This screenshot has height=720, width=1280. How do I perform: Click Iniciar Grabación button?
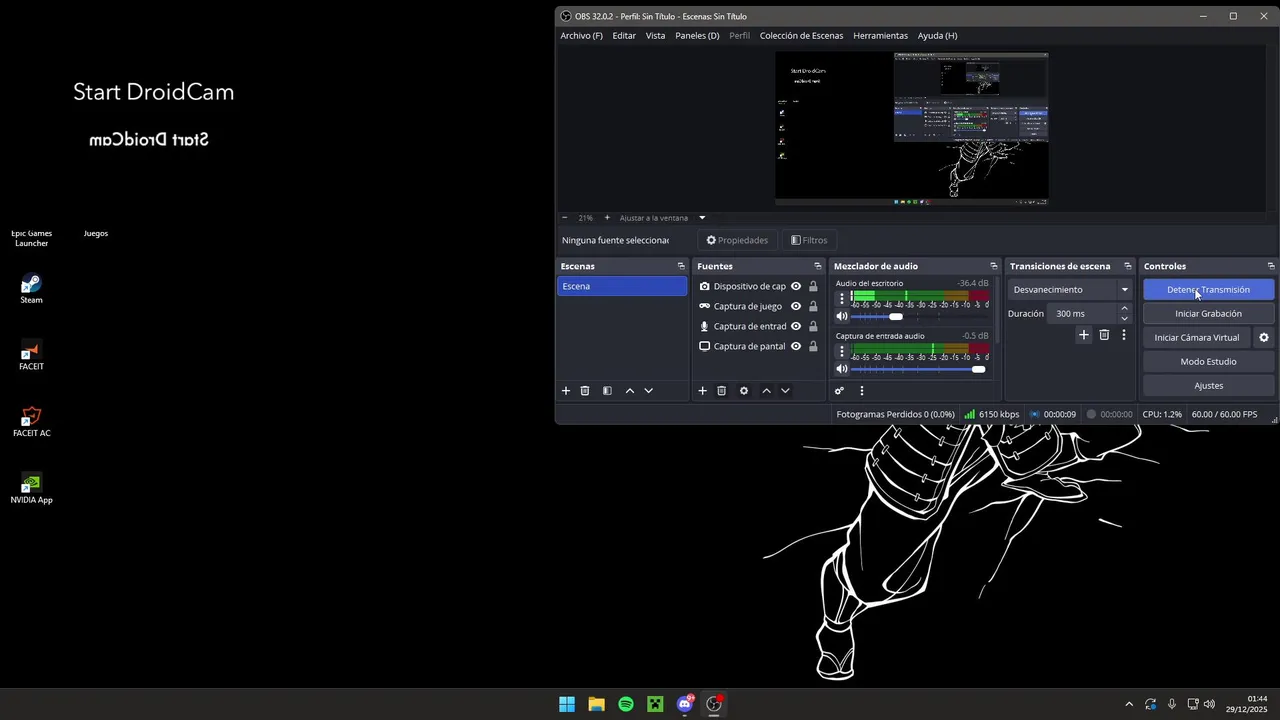1208,314
